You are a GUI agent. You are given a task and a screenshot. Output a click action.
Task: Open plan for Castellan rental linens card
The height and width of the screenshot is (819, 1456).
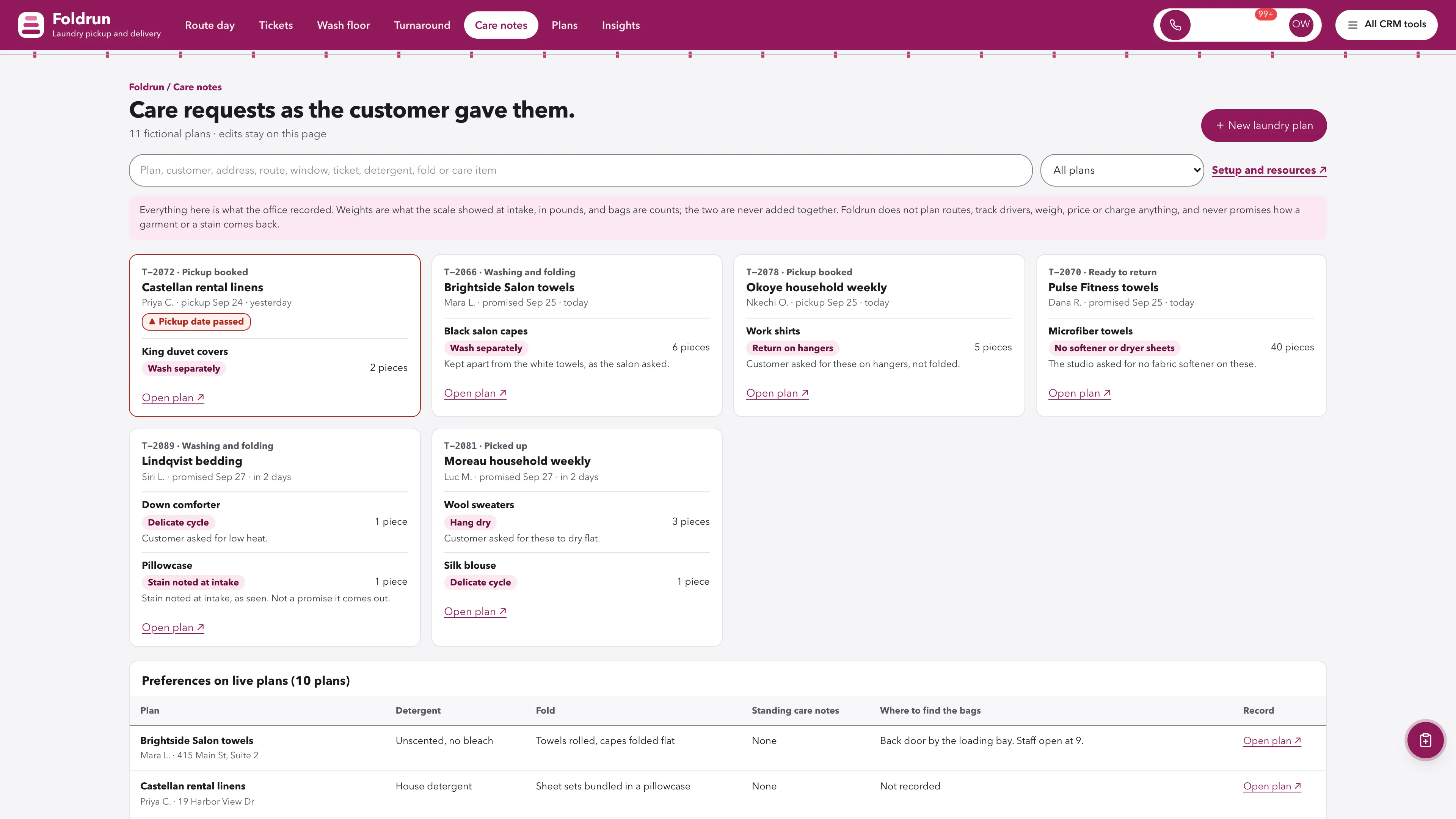pyautogui.click(x=173, y=397)
